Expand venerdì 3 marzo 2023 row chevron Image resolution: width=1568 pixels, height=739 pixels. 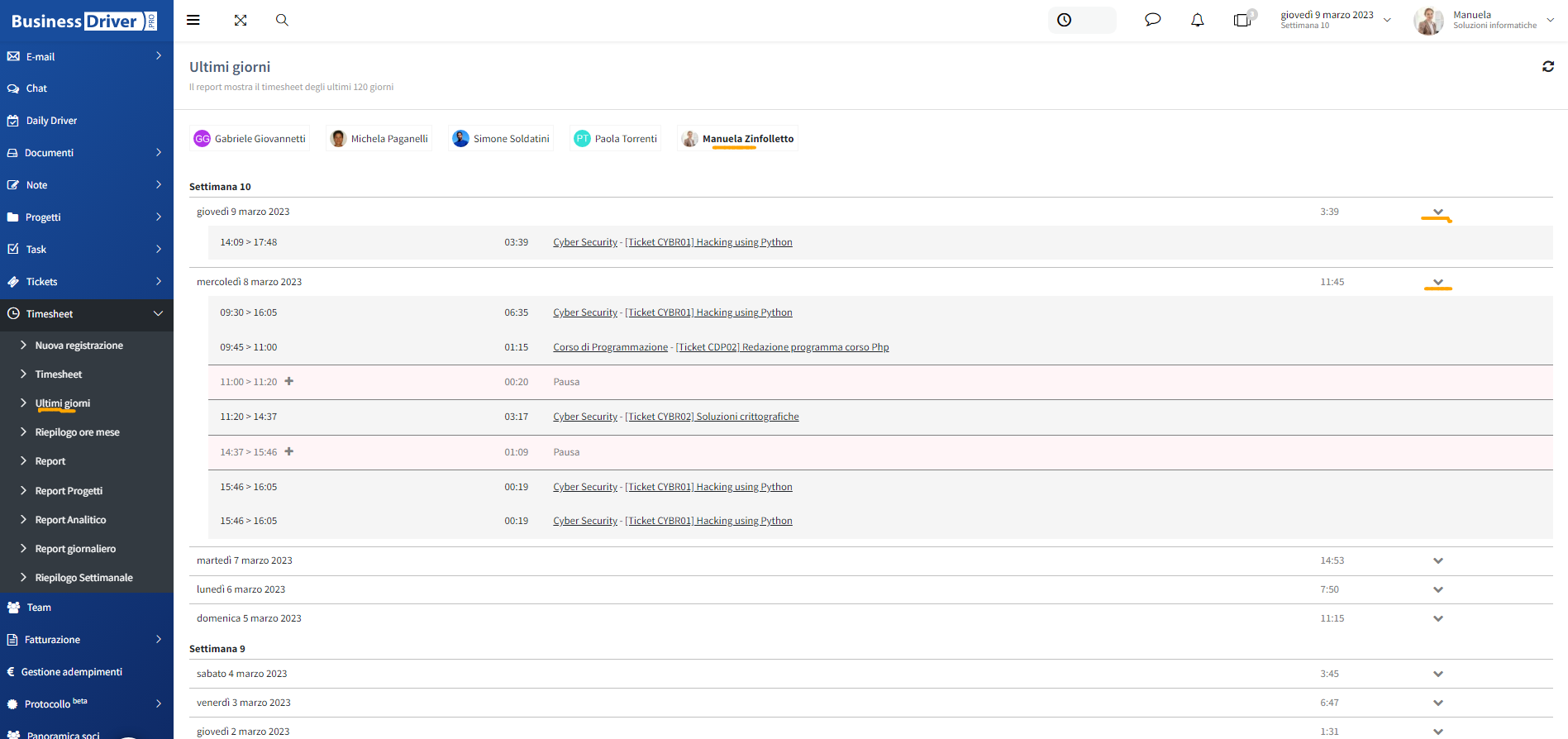tap(1438, 703)
